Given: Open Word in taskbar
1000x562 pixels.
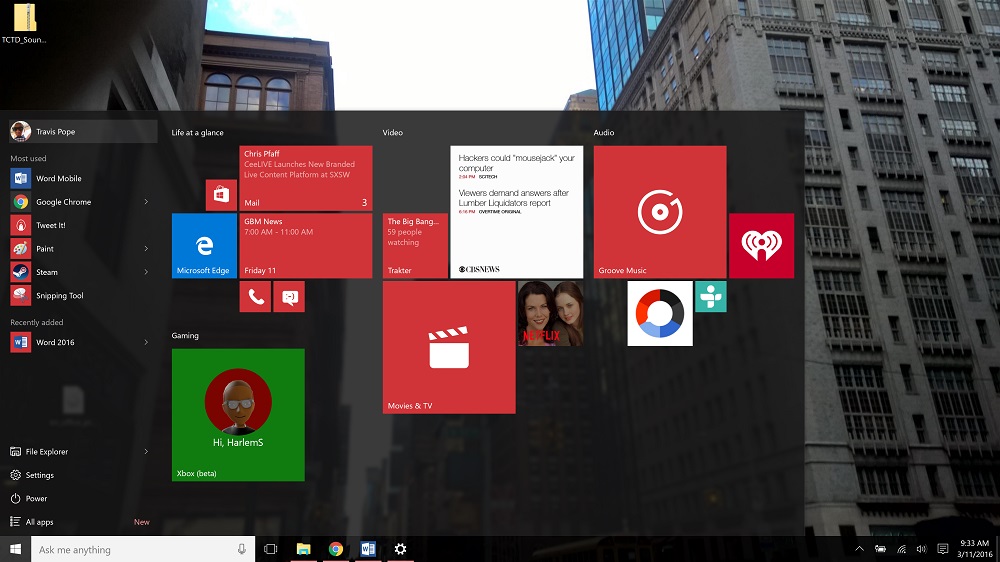Looking at the screenshot, I should click(x=368, y=549).
